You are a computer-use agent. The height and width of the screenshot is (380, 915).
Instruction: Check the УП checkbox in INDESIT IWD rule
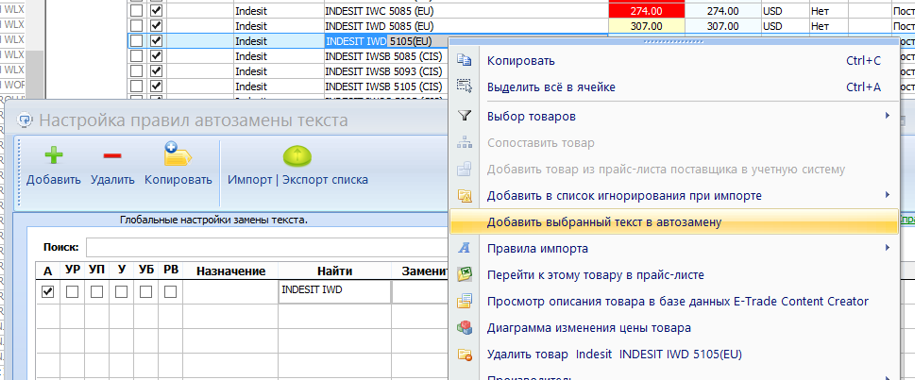tap(97, 291)
